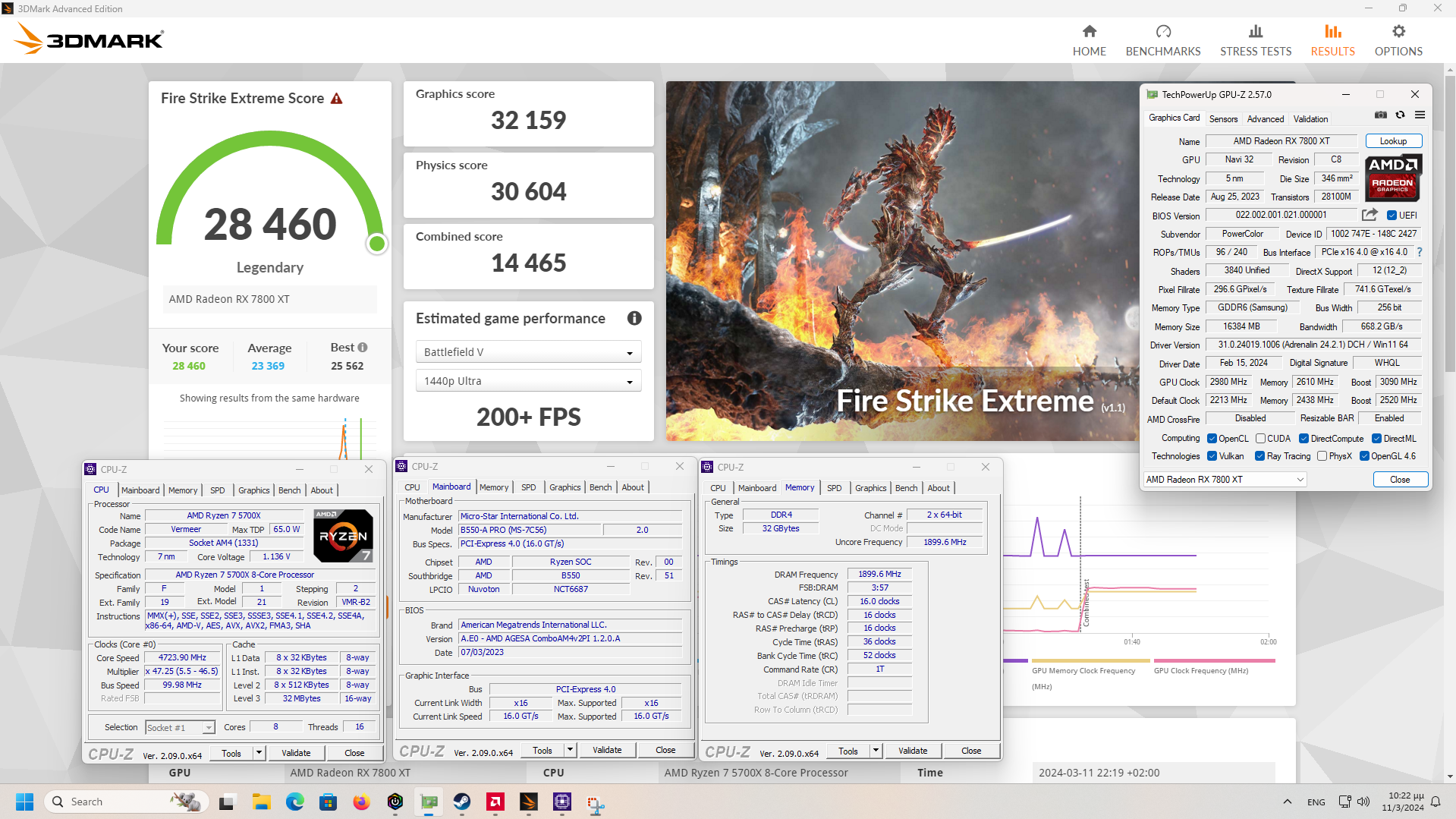Open the Validation tab in GPU-Z
This screenshot has width=1456, height=819.
[x=1310, y=119]
